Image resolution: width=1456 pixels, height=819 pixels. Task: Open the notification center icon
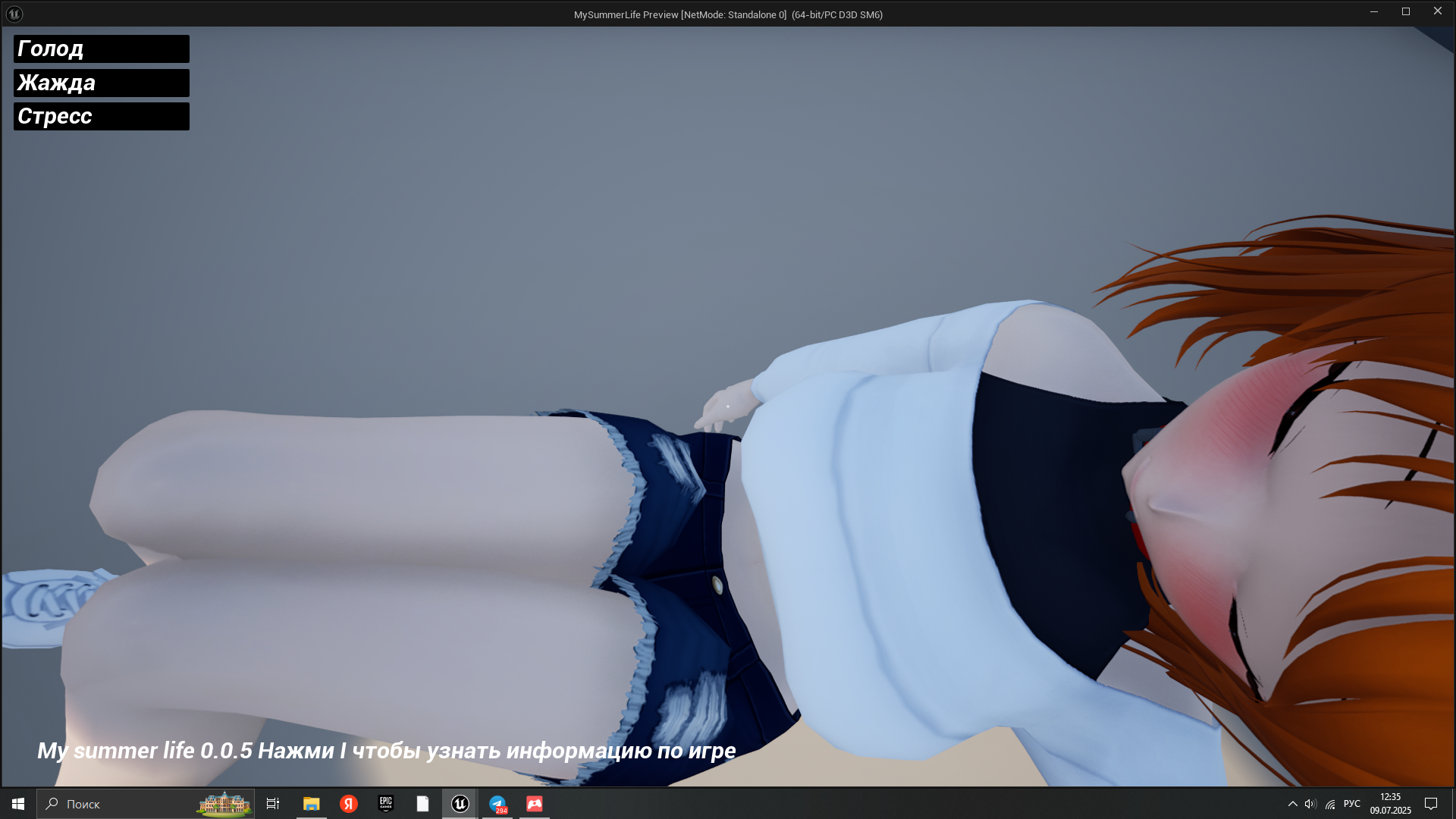[1431, 804]
